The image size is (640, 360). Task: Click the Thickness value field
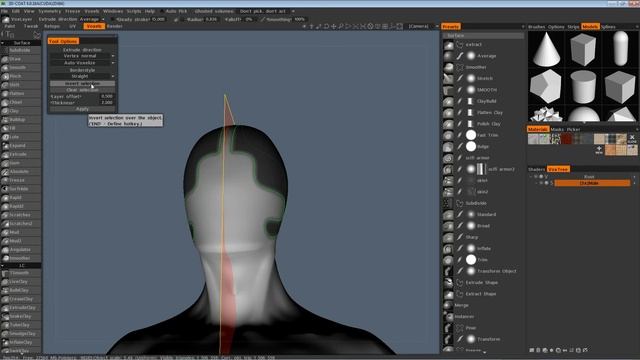pos(107,103)
